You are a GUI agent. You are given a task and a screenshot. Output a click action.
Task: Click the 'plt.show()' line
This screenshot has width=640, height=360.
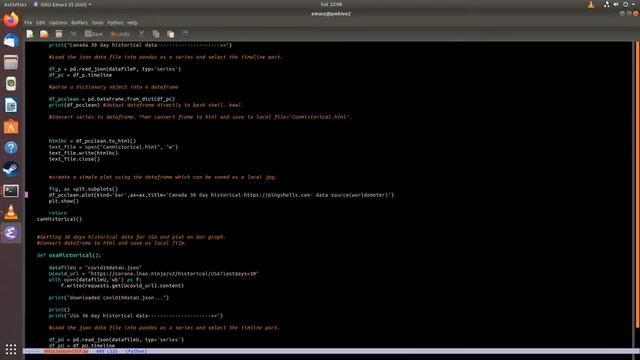(64, 201)
